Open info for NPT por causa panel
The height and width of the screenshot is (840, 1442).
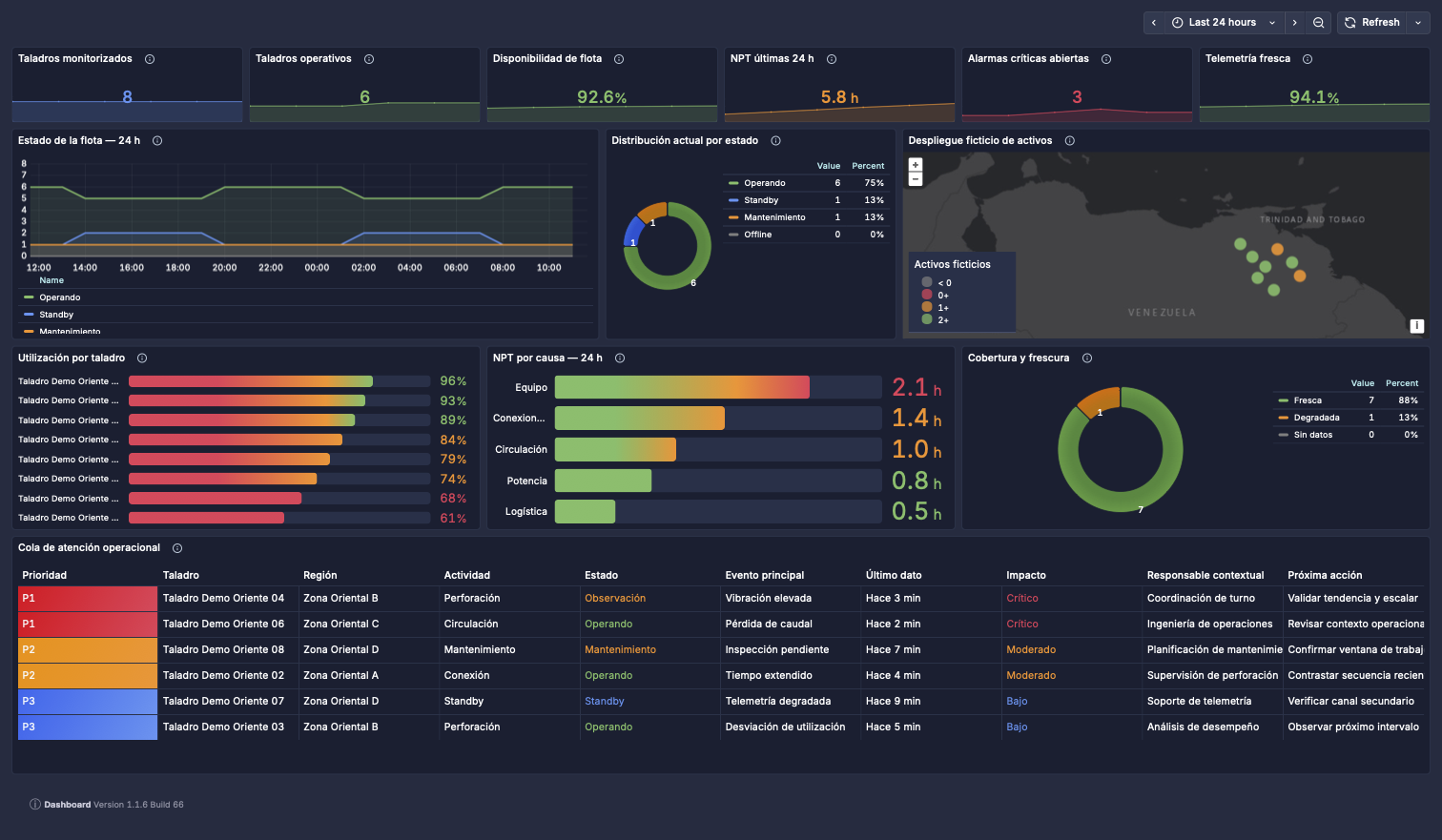pyautogui.click(x=620, y=359)
